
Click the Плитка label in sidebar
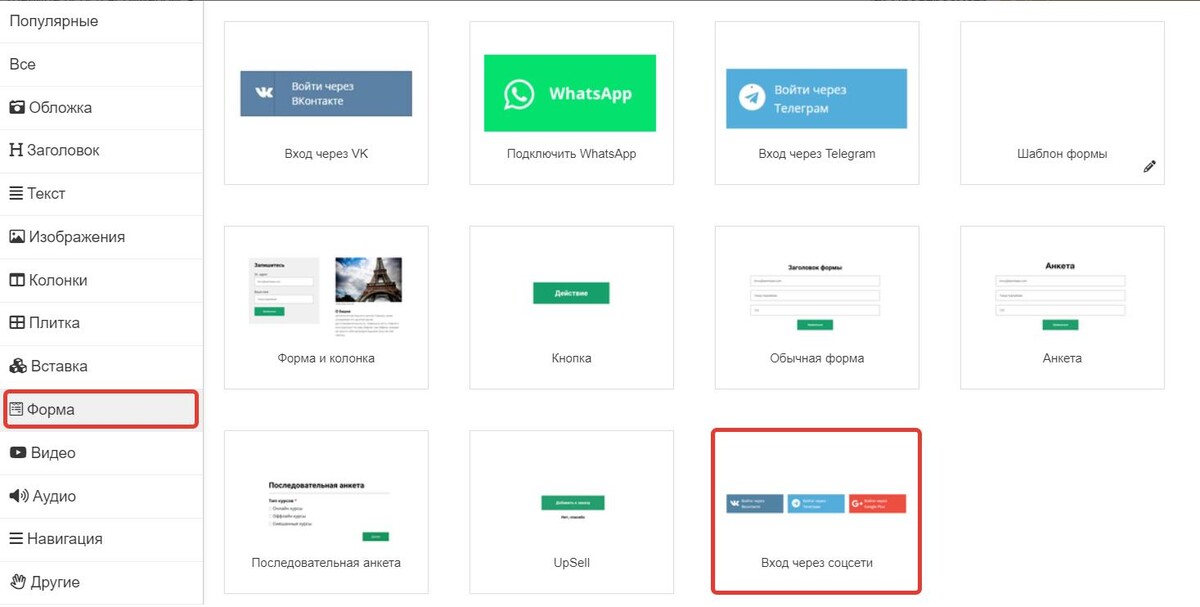click(x=54, y=323)
